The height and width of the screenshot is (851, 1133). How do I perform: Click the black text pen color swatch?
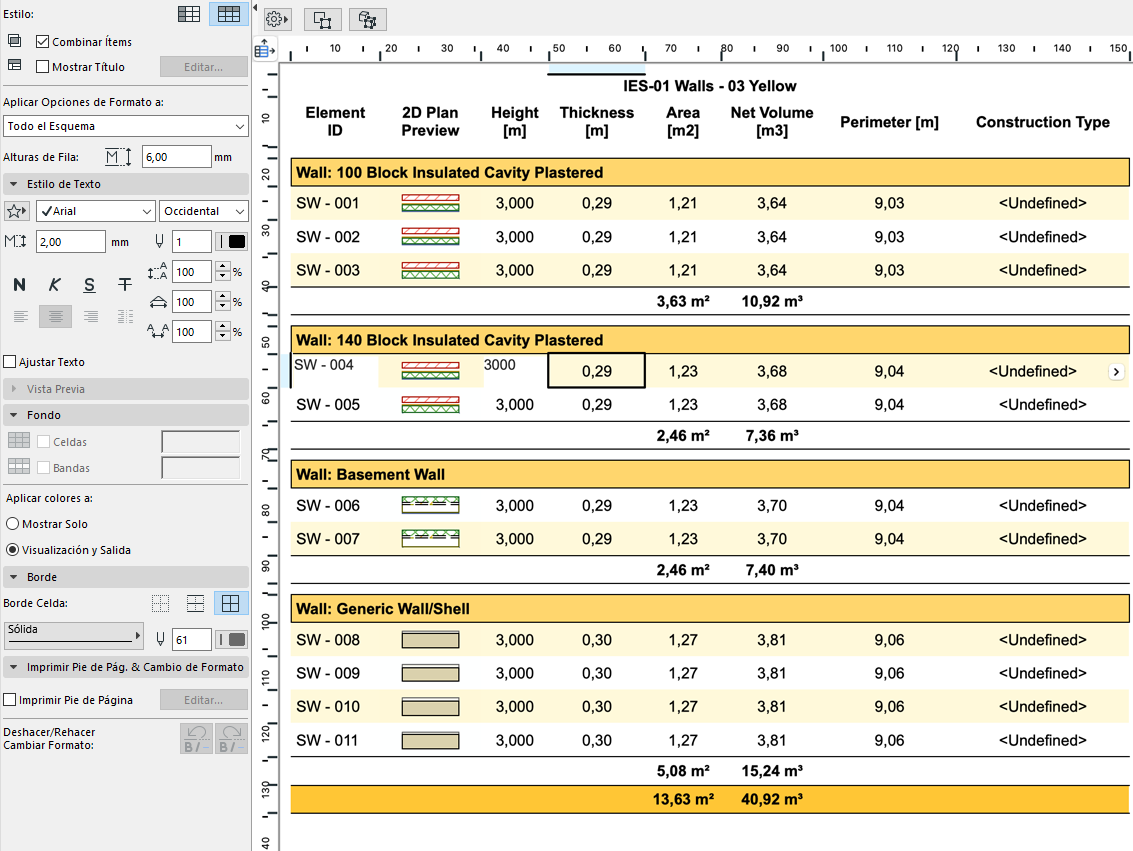[237, 241]
